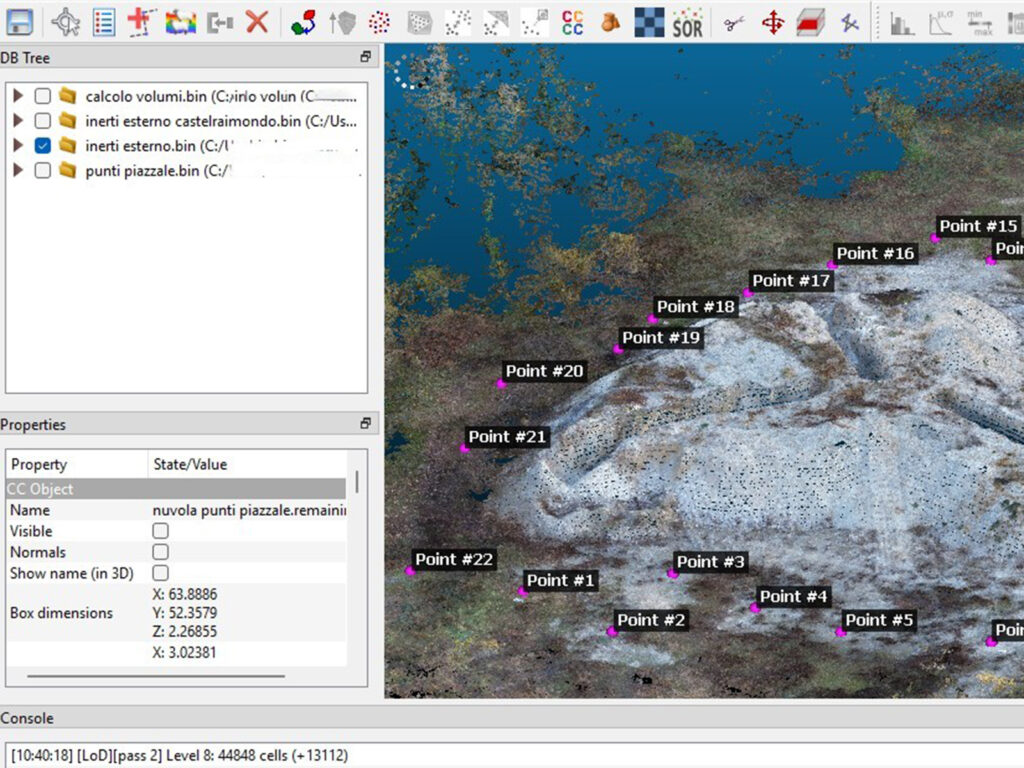Enable the calcolo volumi.bin checkbox
Viewport: 1024px width, 768px height.
tap(43, 96)
